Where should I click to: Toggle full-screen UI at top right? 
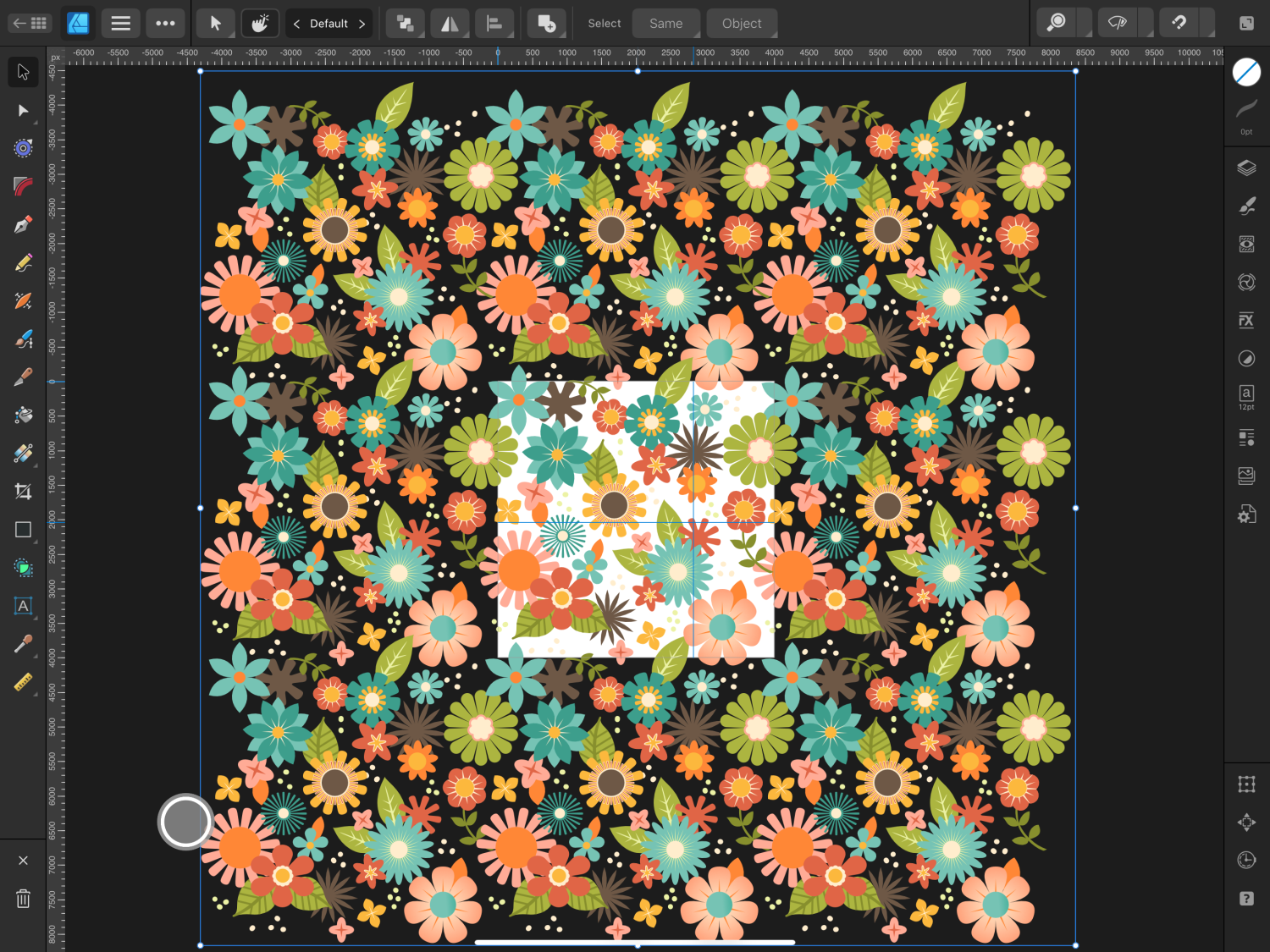pos(1246,24)
